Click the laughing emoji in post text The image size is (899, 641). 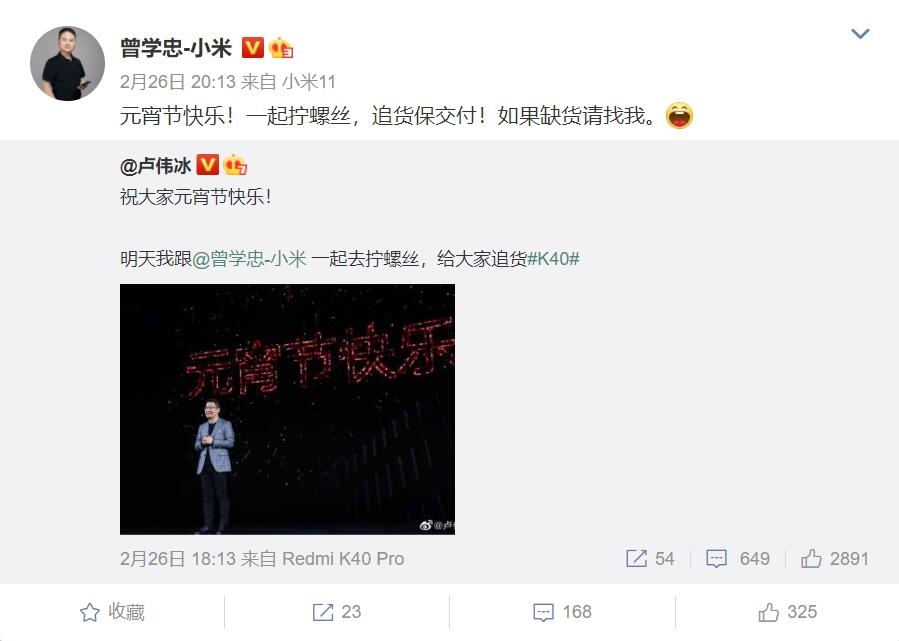click(679, 115)
